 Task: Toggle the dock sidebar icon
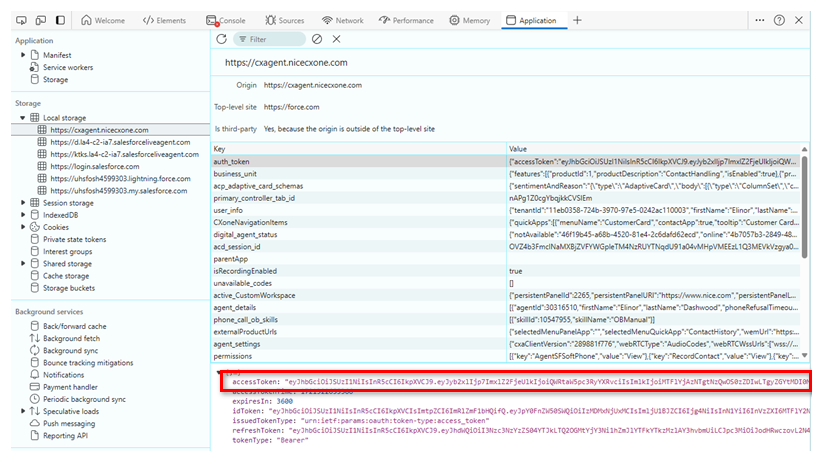tap(60, 20)
